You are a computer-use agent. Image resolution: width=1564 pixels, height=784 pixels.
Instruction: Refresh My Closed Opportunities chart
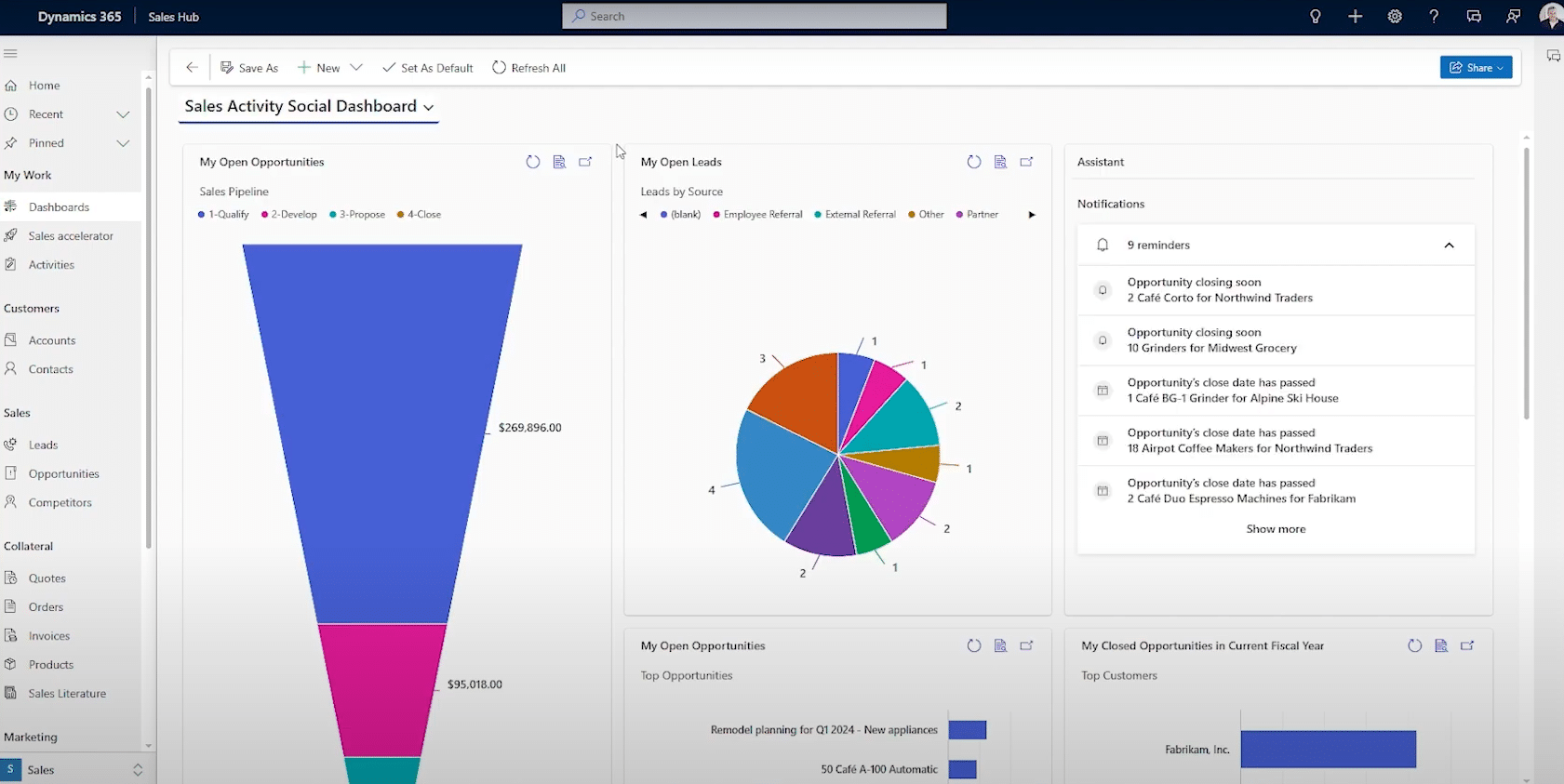(1414, 645)
